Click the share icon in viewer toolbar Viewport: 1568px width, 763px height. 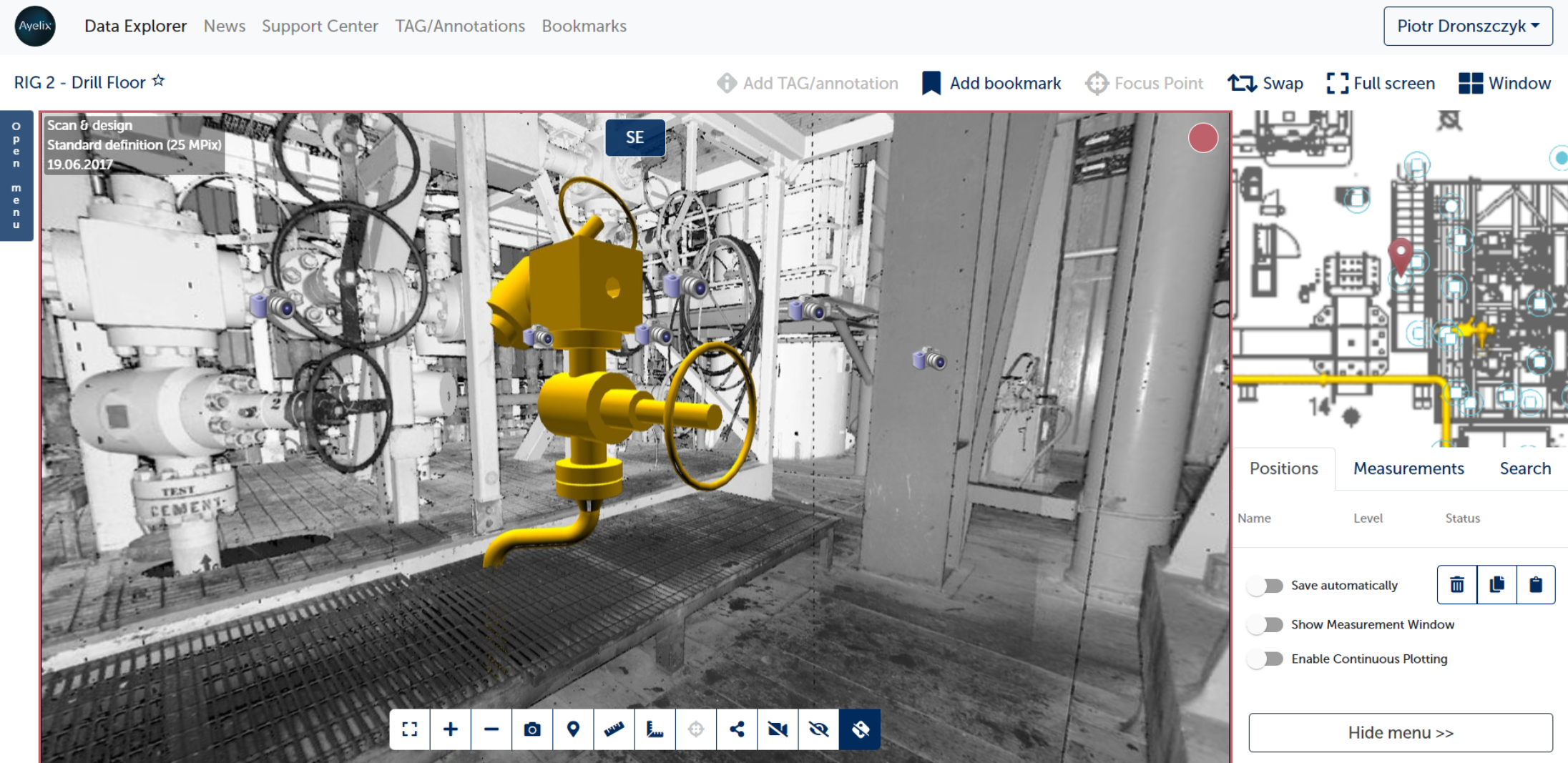point(737,729)
